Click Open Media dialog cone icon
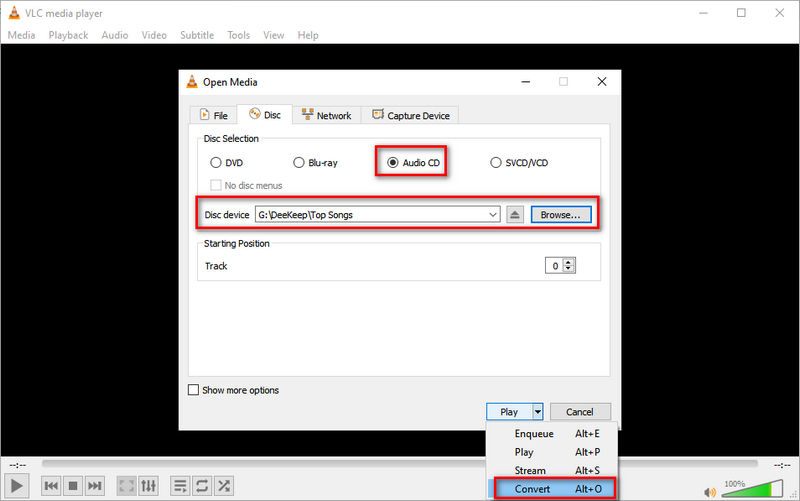 coord(192,82)
